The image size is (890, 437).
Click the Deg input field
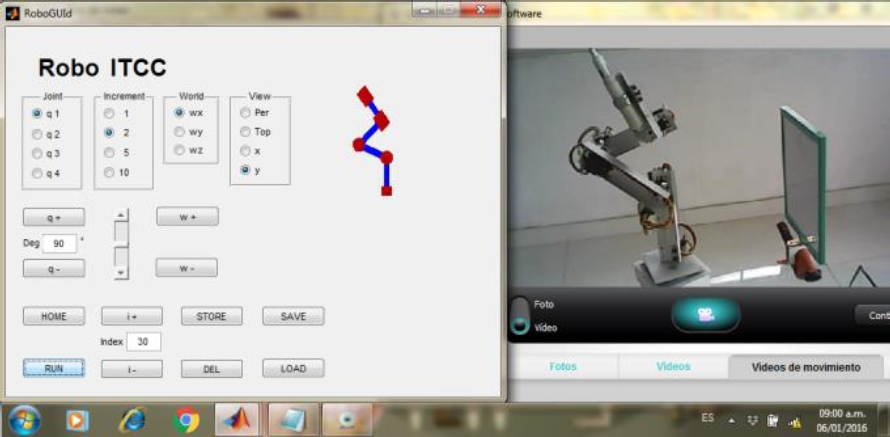[59, 243]
